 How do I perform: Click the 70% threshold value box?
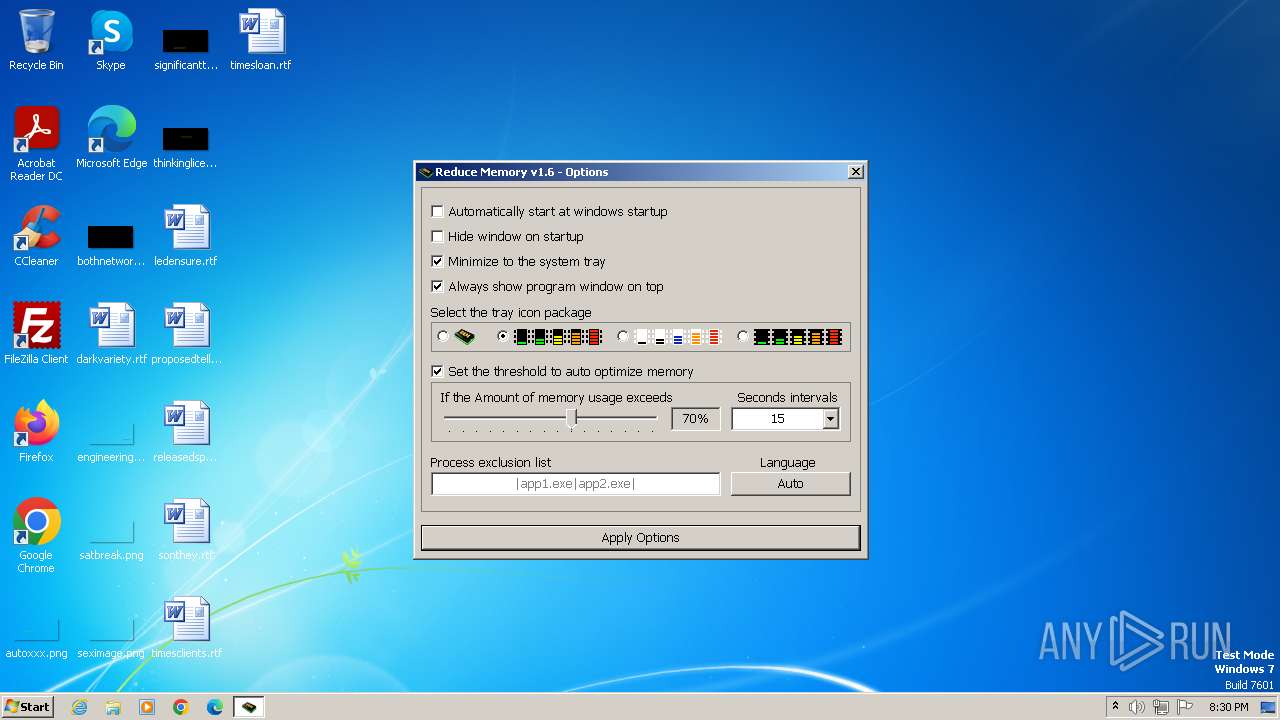tap(695, 419)
